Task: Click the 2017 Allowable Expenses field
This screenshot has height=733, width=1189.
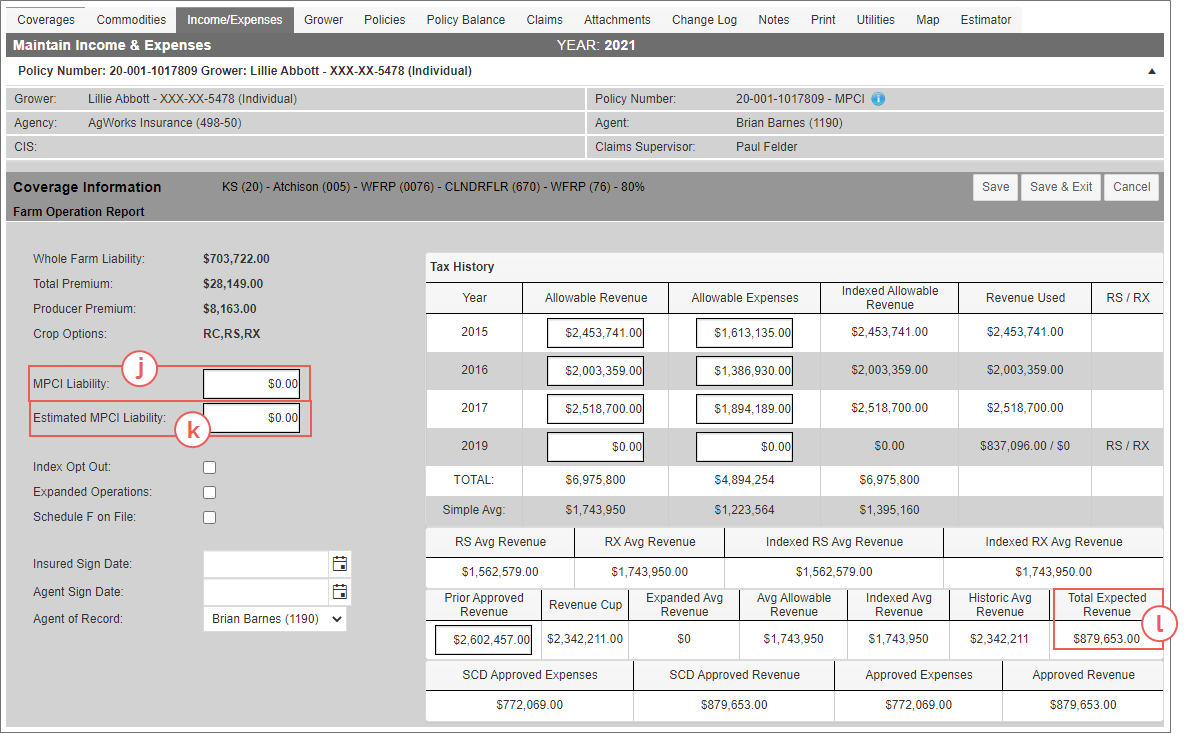Action: click(x=744, y=409)
